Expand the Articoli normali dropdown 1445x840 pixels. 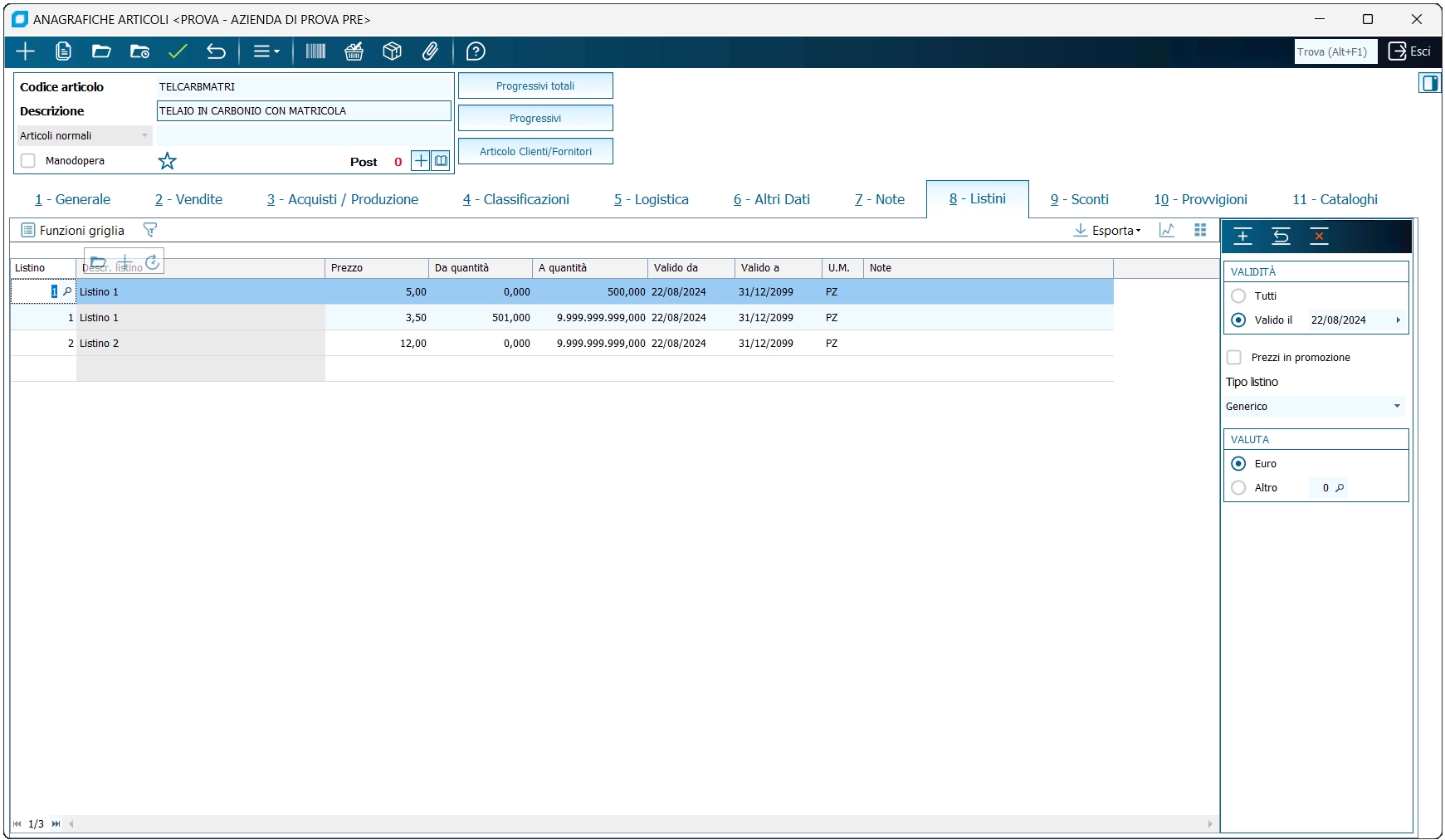(x=84, y=136)
